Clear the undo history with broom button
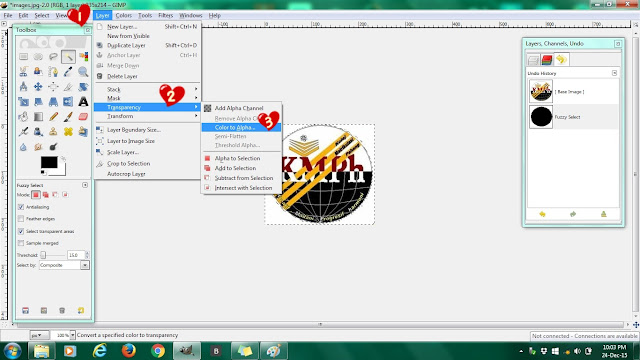Viewport: 640px width, 360px height. point(604,214)
